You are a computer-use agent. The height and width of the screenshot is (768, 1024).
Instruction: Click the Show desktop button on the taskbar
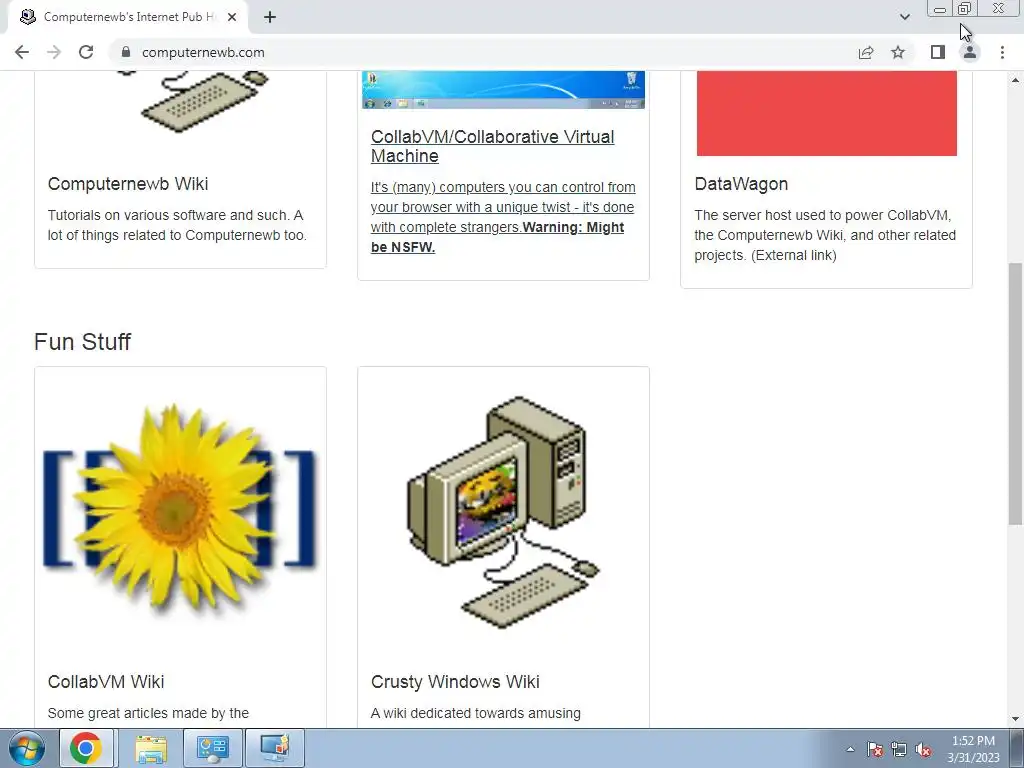click(1017, 748)
